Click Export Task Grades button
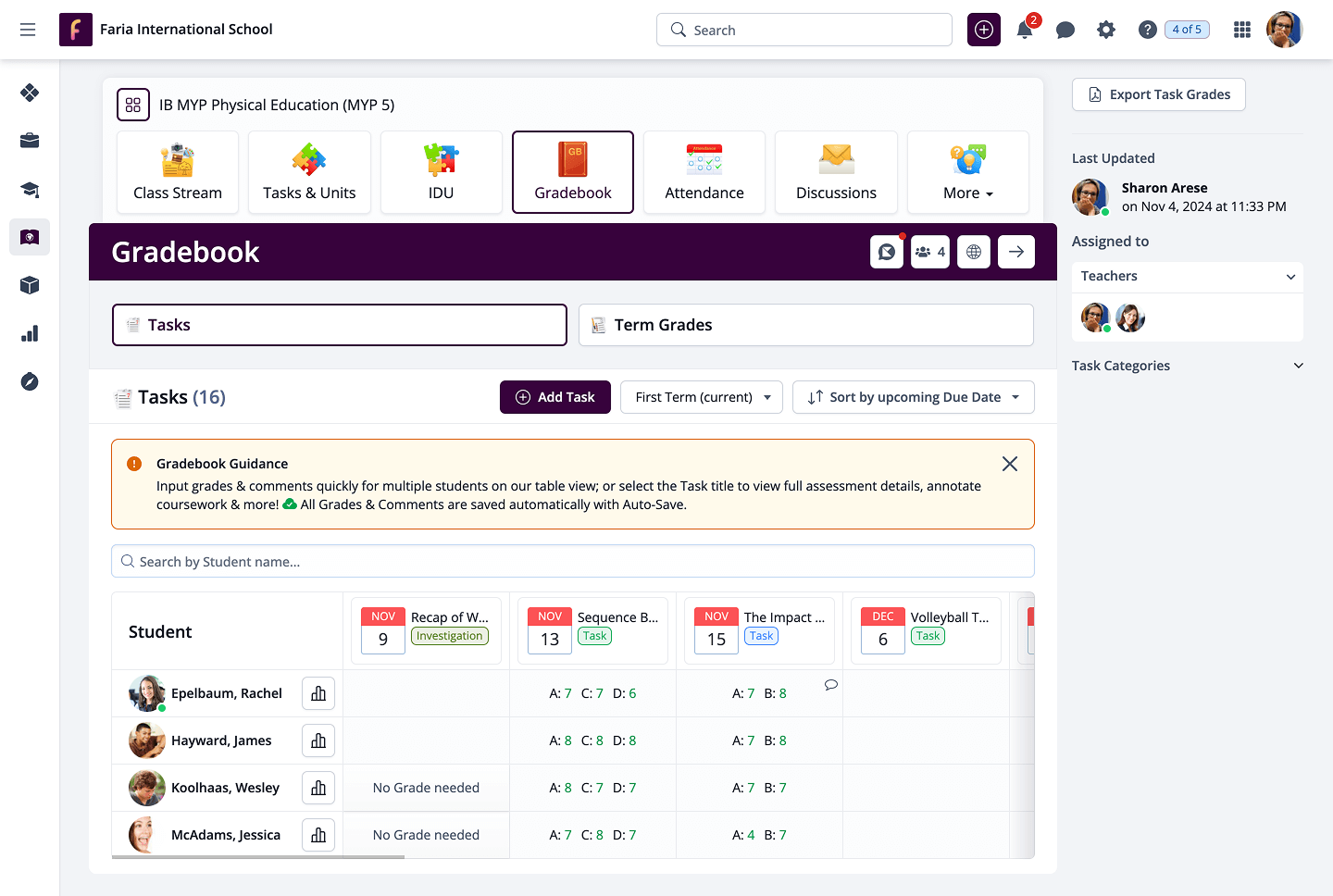 coord(1158,94)
